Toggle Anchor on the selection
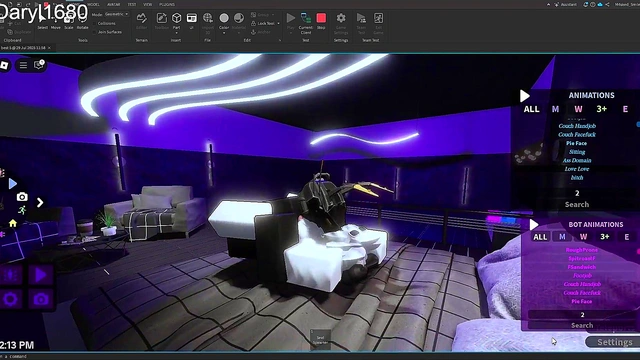This screenshot has height=360, width=640. pos(260,32)
